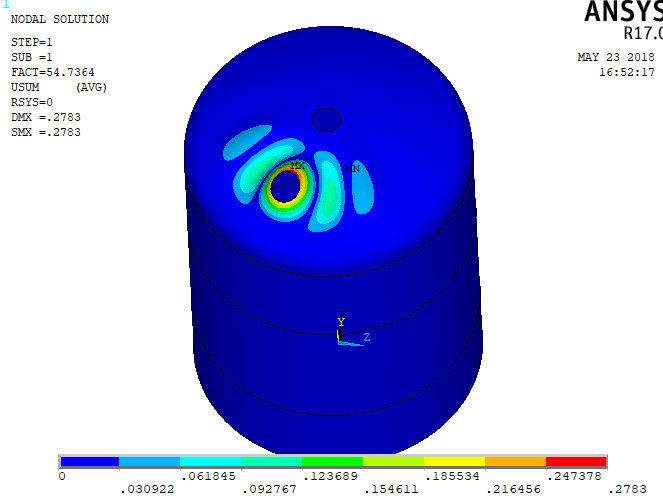The image size is (663, 496).
Task: Click the cyan legend color band
Action: click(210, 461)
